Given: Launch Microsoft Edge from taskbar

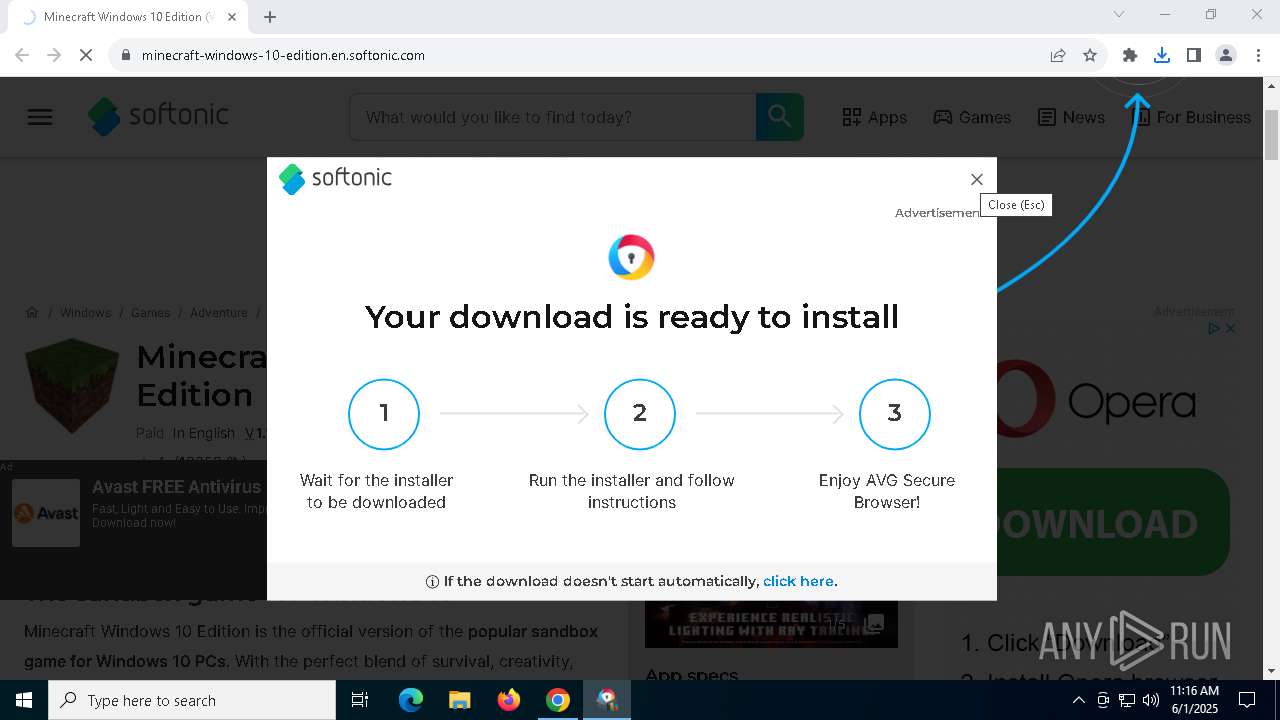Looking at the screenshot, I should 411,700.
